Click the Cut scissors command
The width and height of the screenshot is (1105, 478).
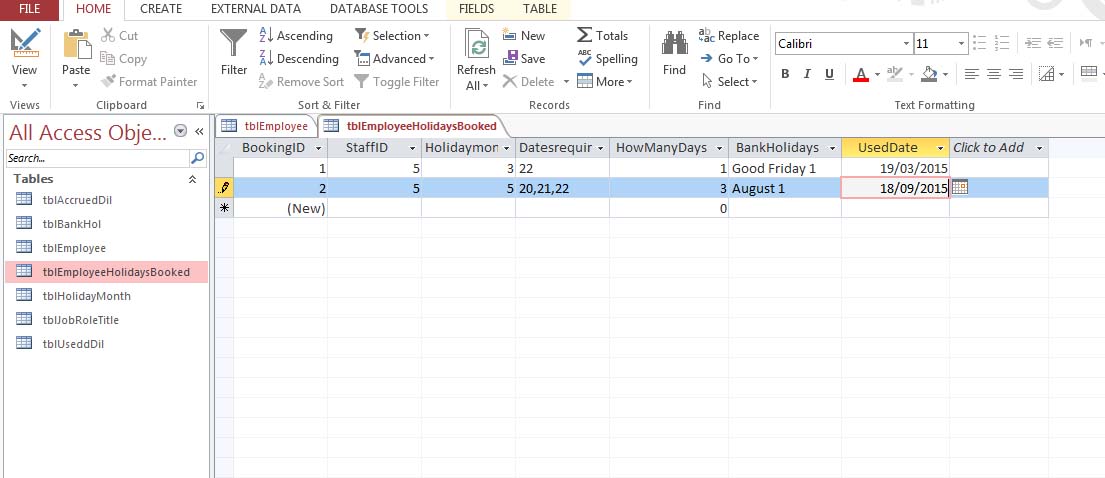click(x=120, y=35)
